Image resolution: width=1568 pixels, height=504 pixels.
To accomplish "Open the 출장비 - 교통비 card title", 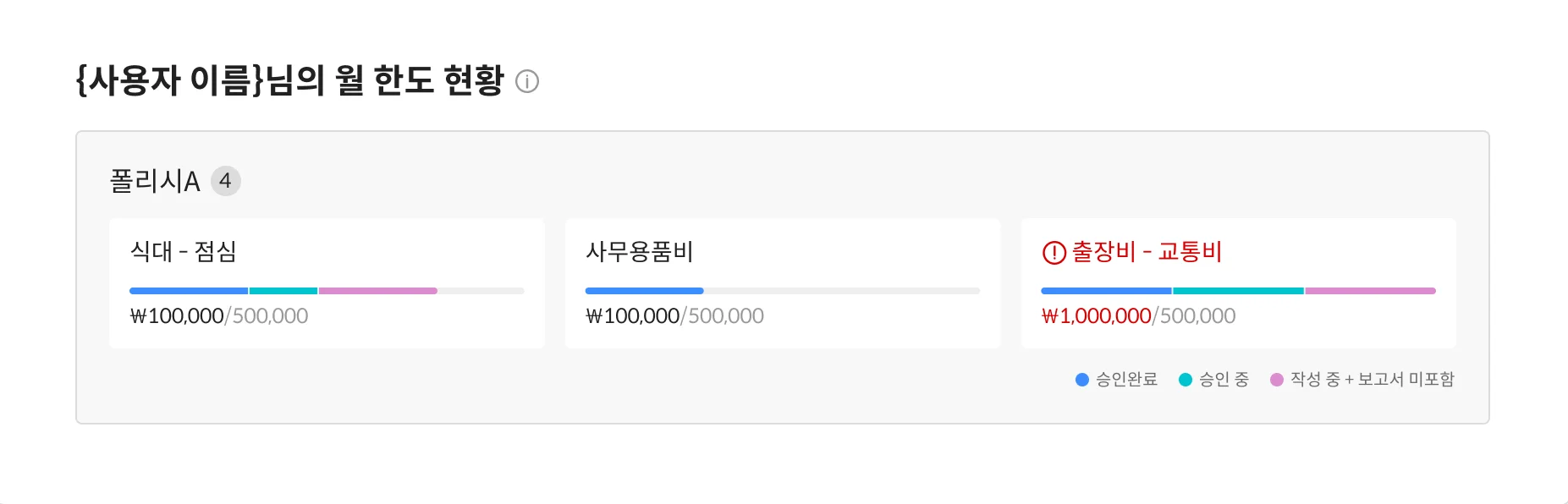I will pyautogui.click(x=1147, y=251).
